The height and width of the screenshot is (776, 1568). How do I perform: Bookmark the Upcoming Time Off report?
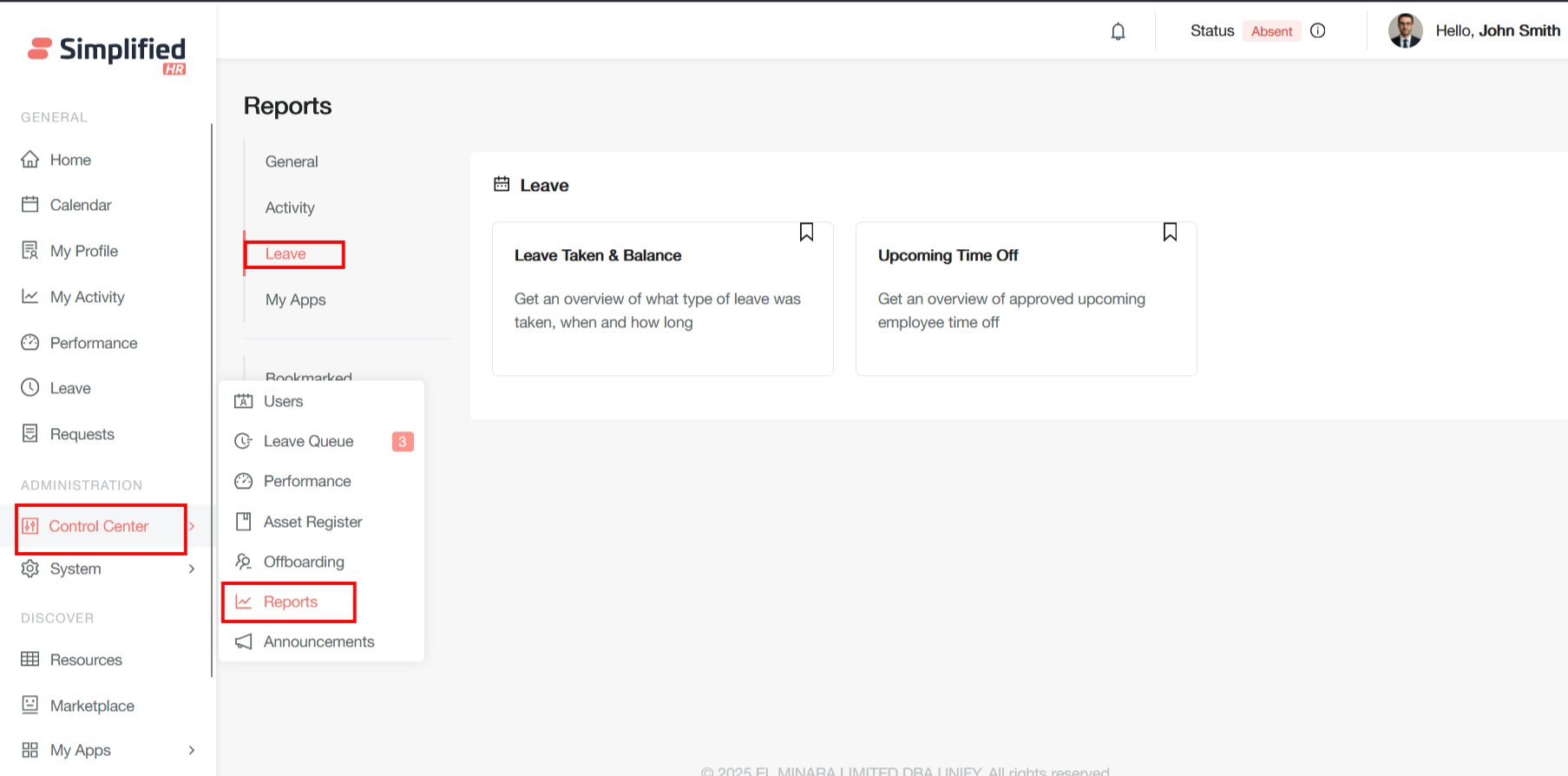pyautogui.click(x=1170, y=233)
